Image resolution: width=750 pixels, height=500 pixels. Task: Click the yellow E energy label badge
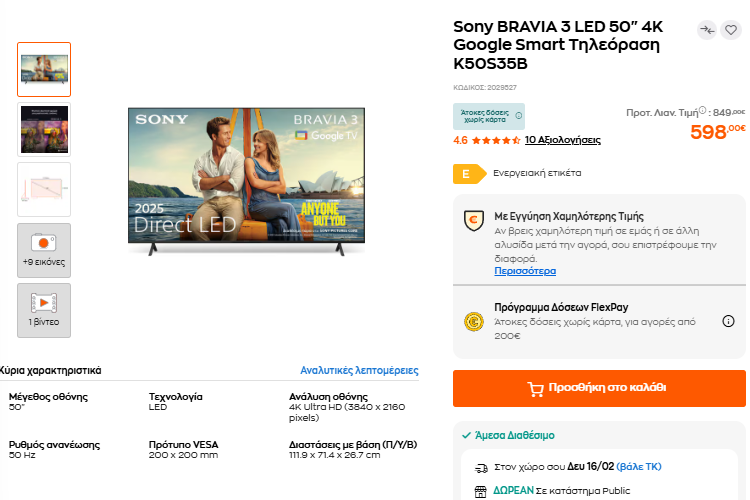(x=466, y=173)
